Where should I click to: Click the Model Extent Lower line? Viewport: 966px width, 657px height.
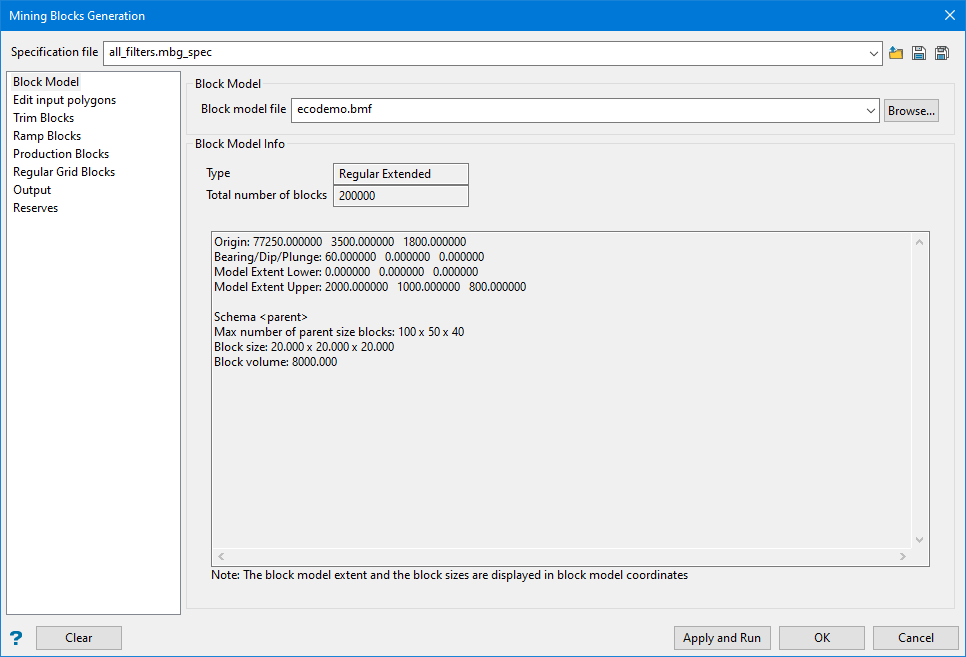346,272
